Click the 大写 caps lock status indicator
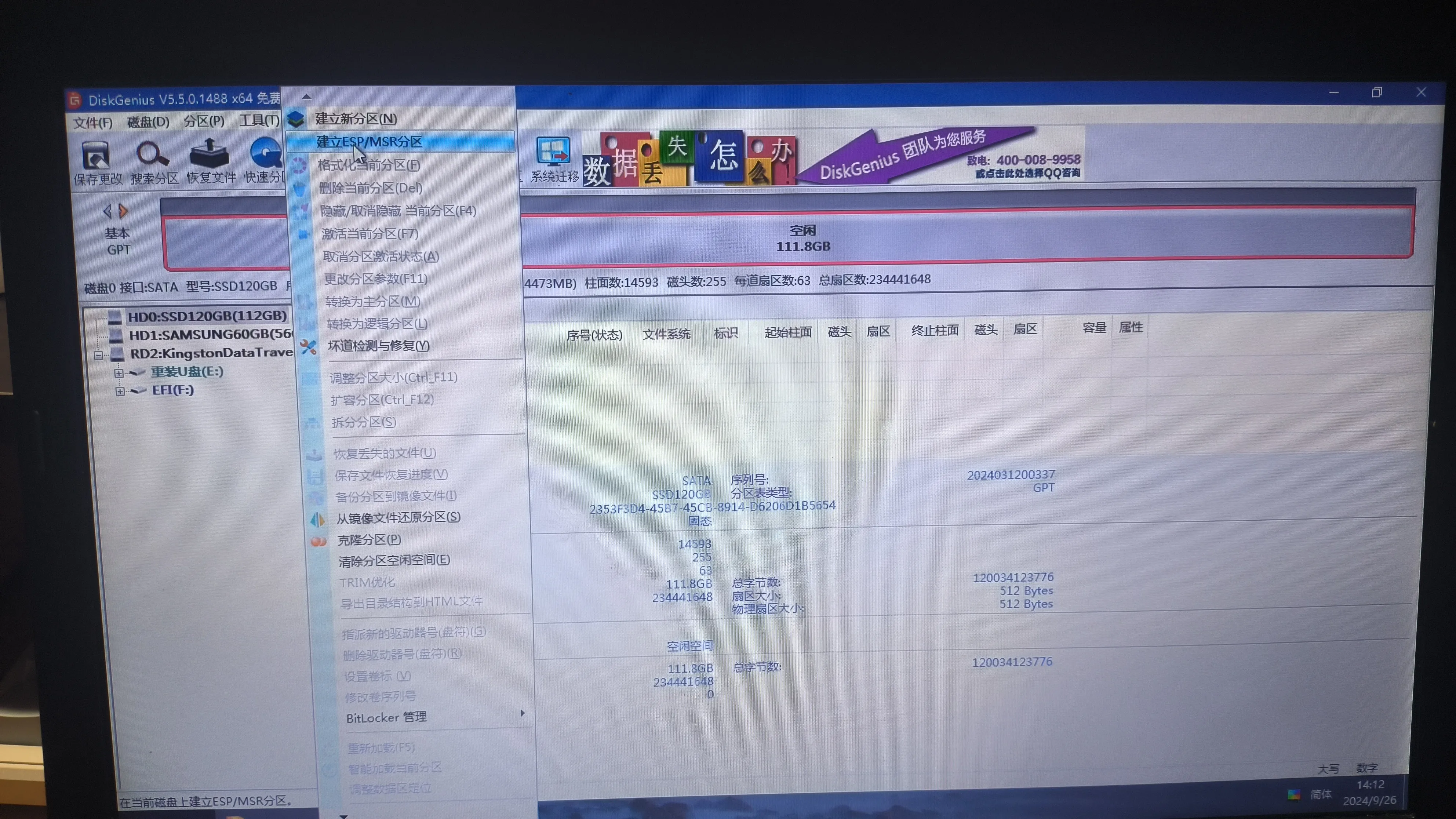This screenshot has height=819, width=1456. 1328,769
